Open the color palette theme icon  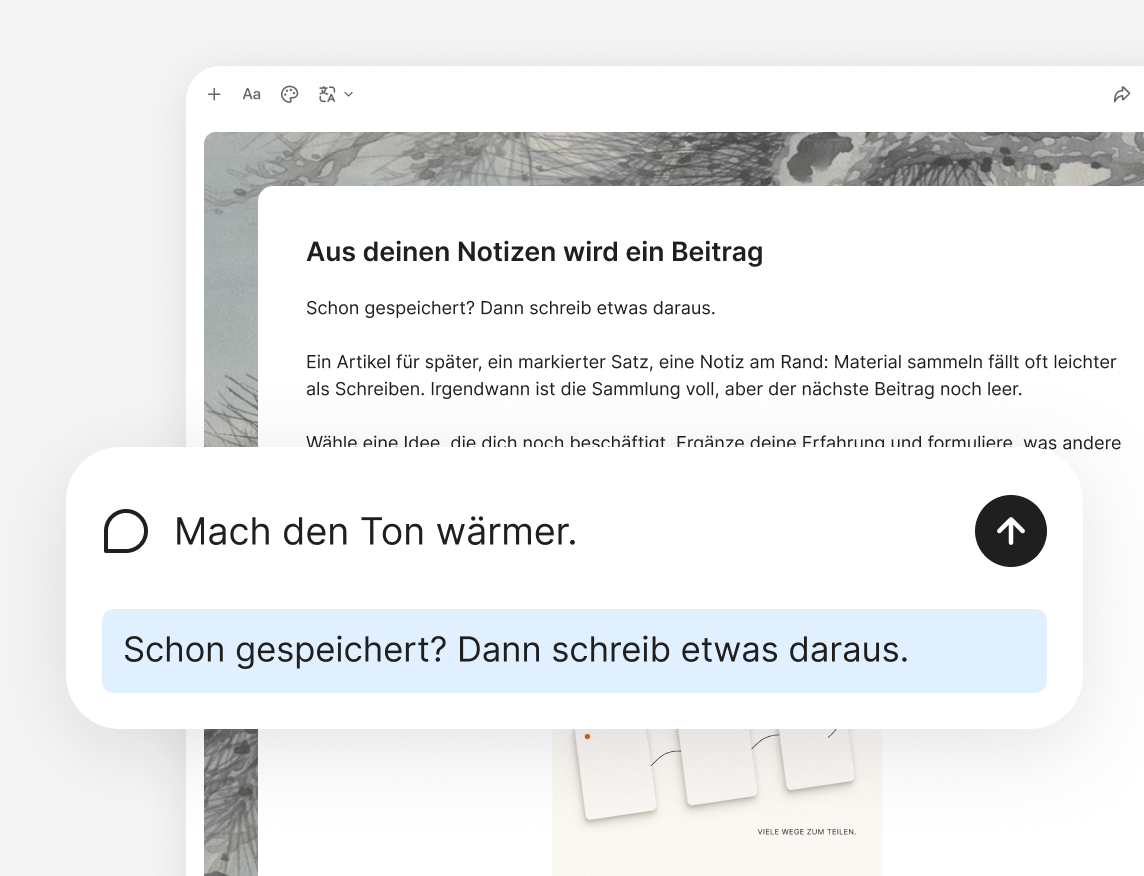[x=290, y=94]
